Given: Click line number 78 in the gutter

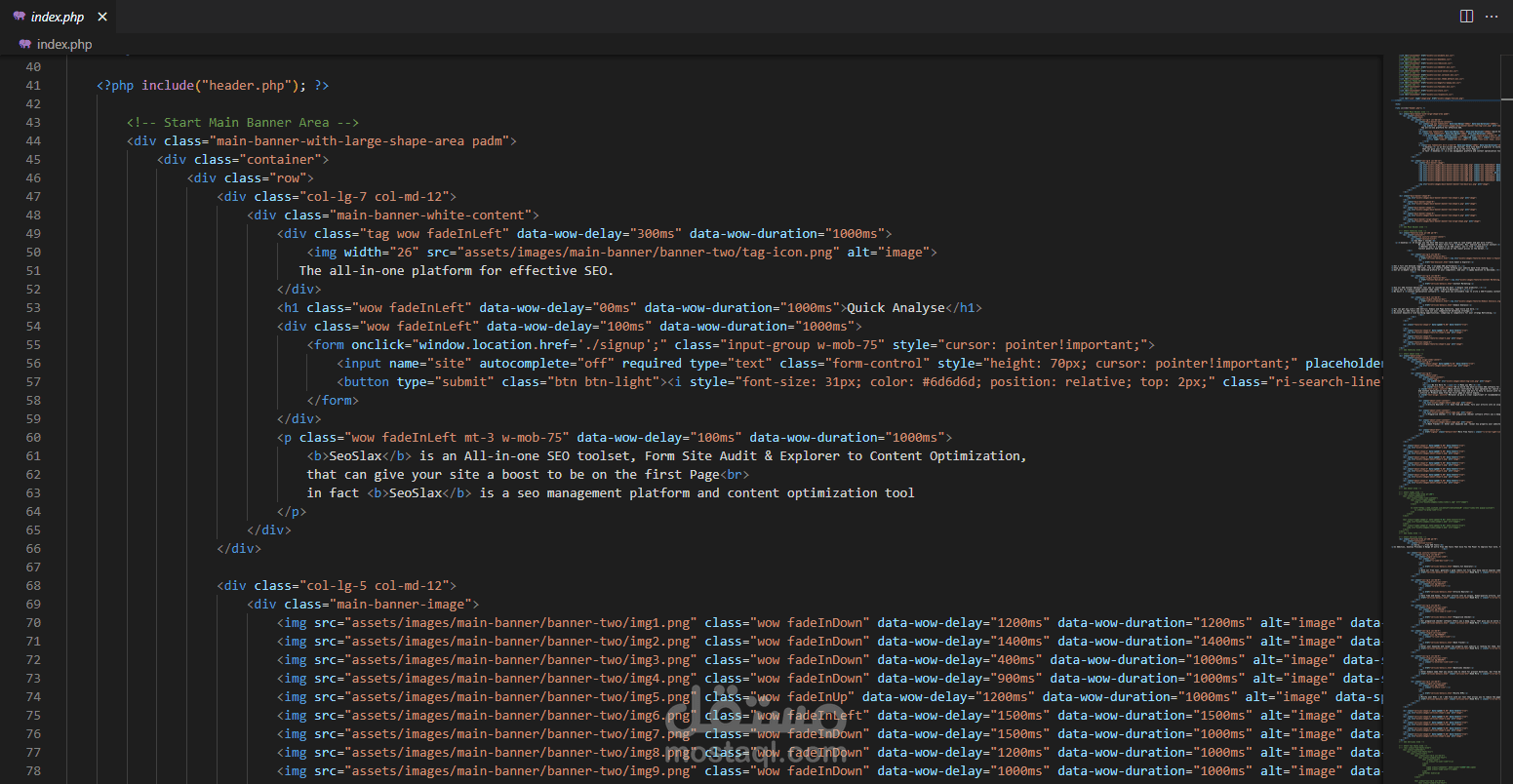Looking at the screenshot, I should (x=33, y=770).
